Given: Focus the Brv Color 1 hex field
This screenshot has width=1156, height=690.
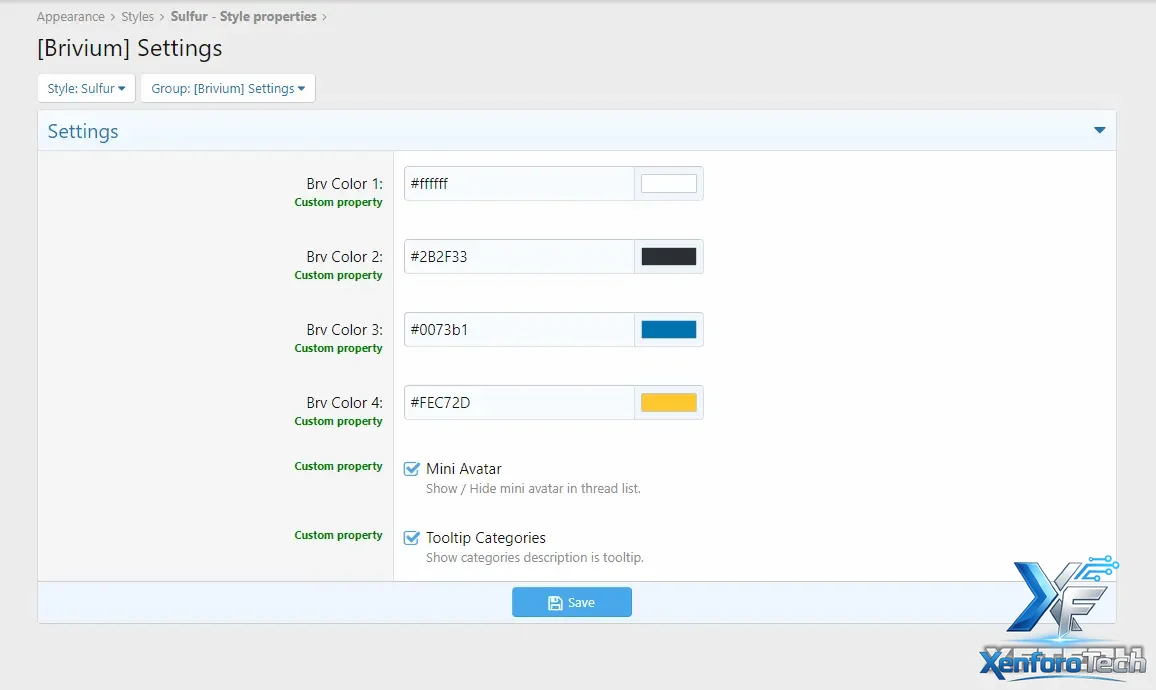Looking at the screenshot, I should click(x=518, y=184).
